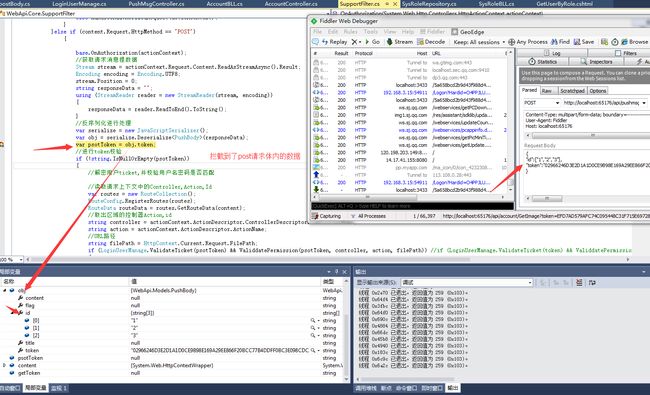
Task: Open the Keep: All sessions dropdown
Action: (x=479, y=42)
